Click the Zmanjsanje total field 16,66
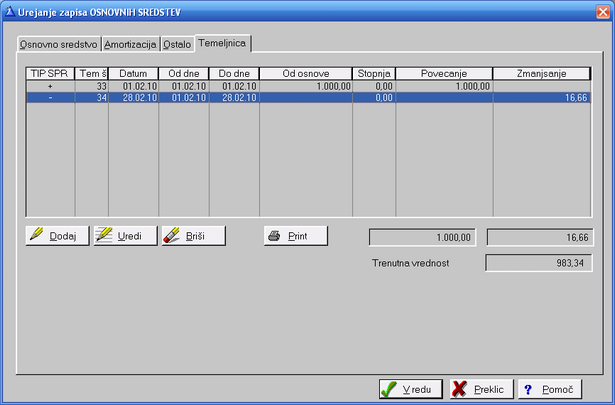Image resolution: width=615 pixels, height=405 pixels. tap(540, 237)
